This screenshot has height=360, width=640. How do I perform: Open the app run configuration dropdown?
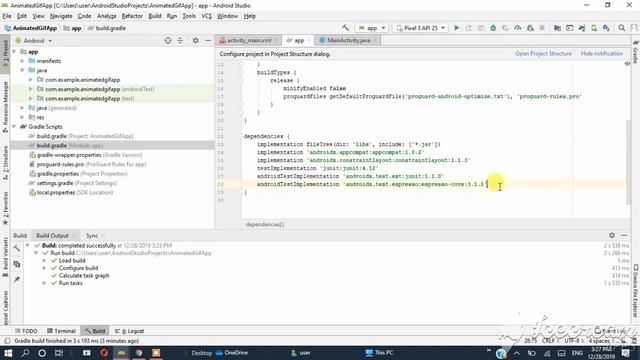(x=372, y=28)
